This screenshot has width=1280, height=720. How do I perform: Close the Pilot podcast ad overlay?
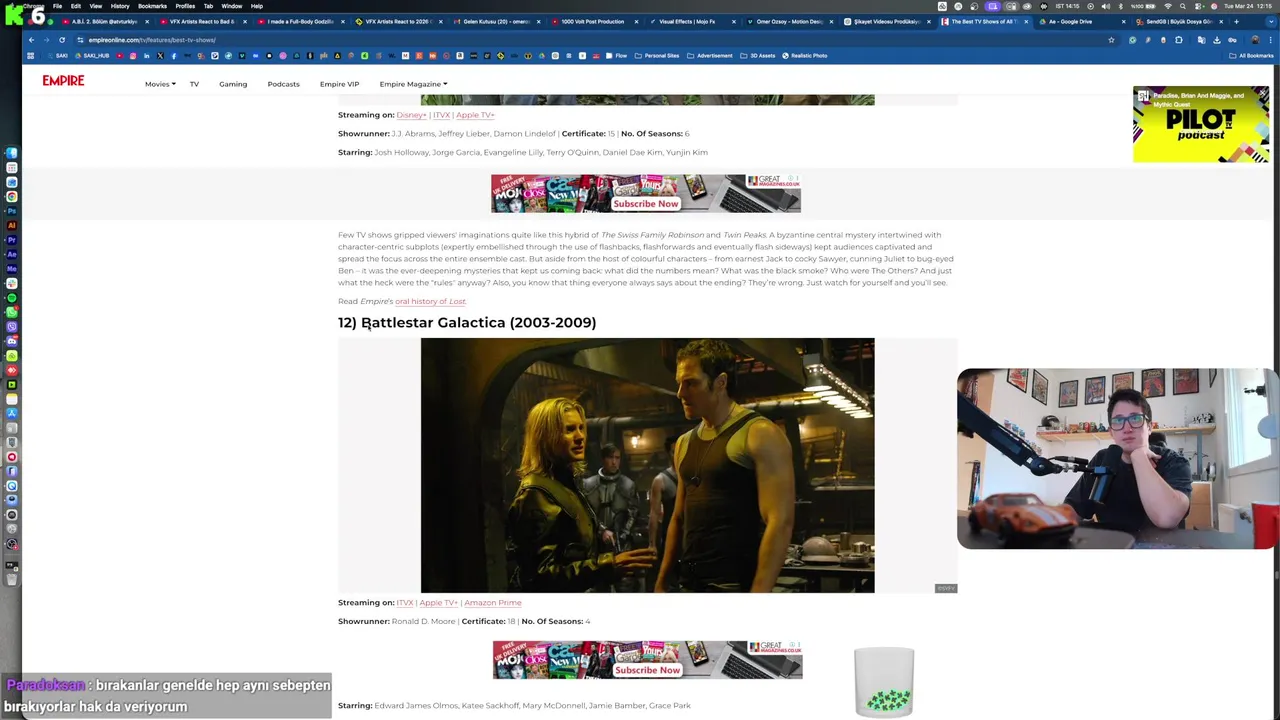click(1263, 93)
